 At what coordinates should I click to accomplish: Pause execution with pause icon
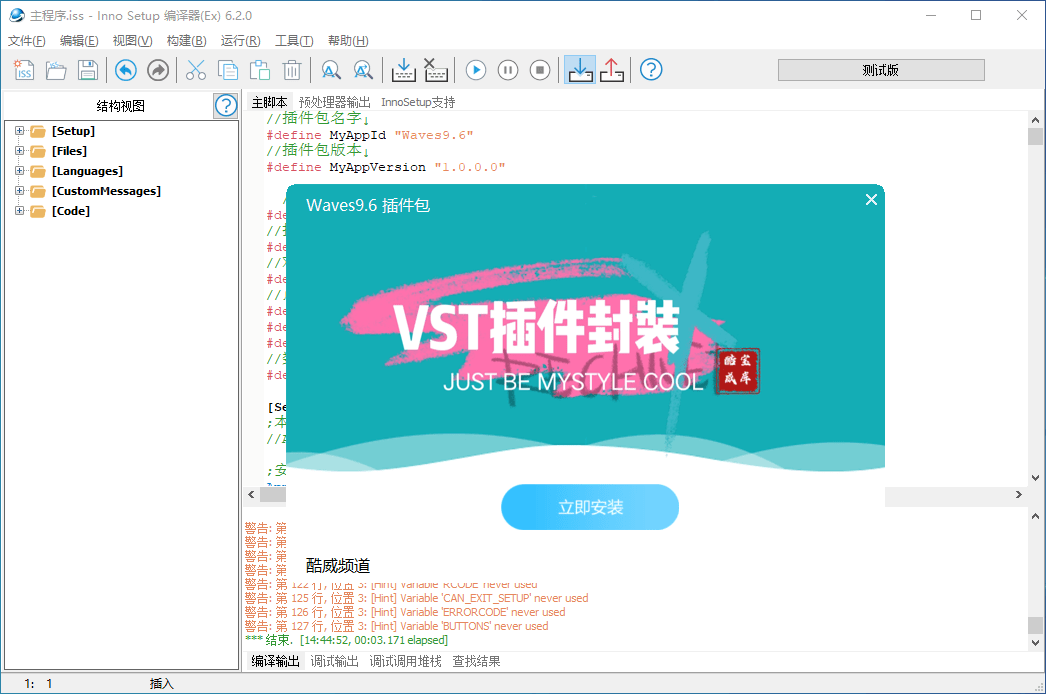tap(508, 70)
